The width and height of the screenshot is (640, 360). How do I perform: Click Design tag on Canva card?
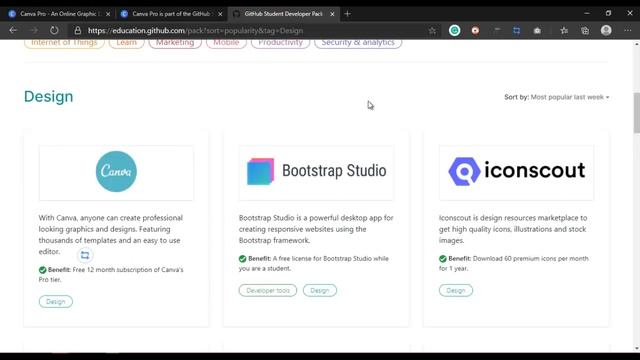56,302
